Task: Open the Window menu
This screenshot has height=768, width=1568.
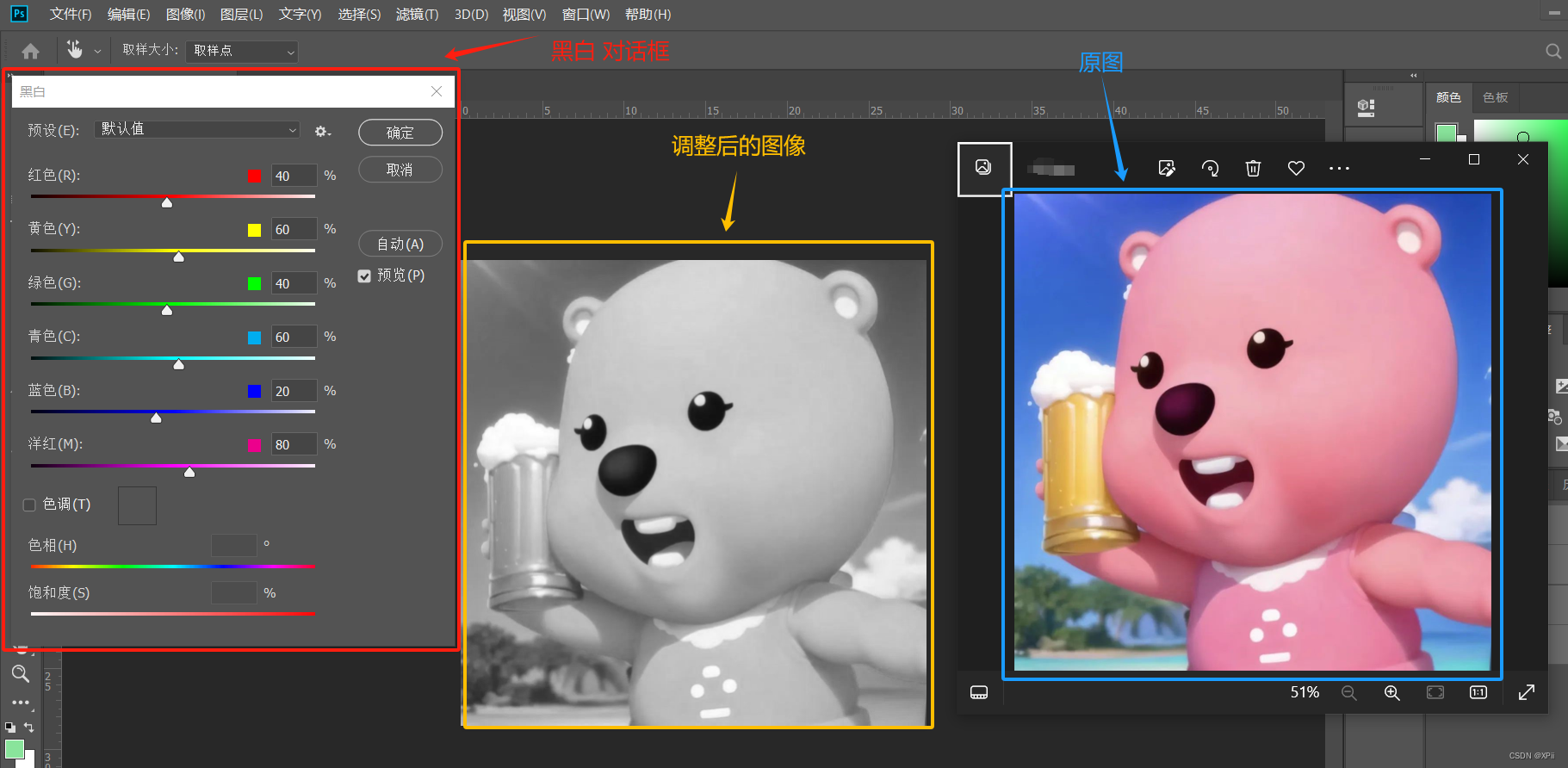Action: pos(586,14)
